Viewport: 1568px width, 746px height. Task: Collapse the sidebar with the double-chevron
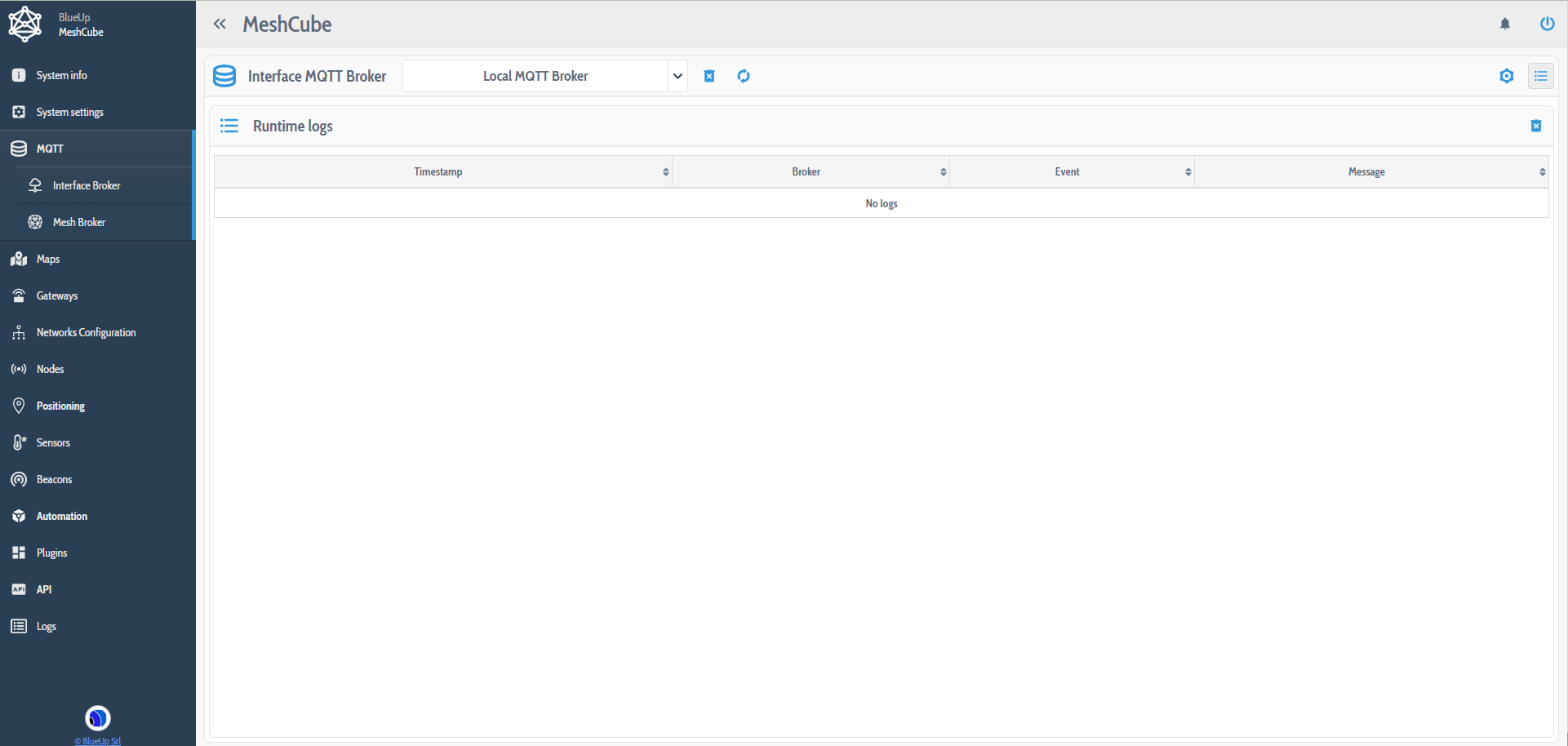coord(220,24)
